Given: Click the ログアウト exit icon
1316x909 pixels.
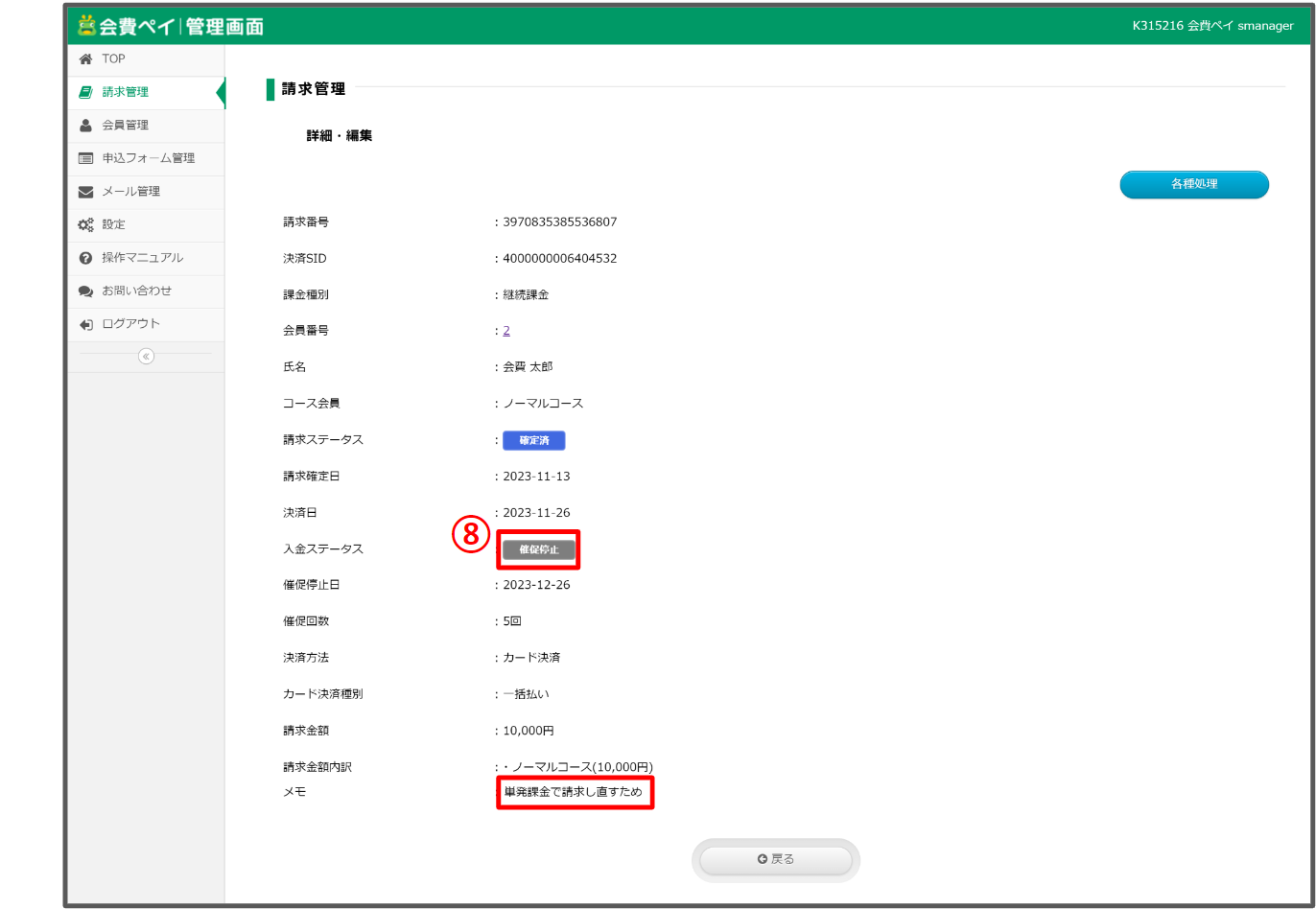Looking at the screenshot, I should pos(86,324).
